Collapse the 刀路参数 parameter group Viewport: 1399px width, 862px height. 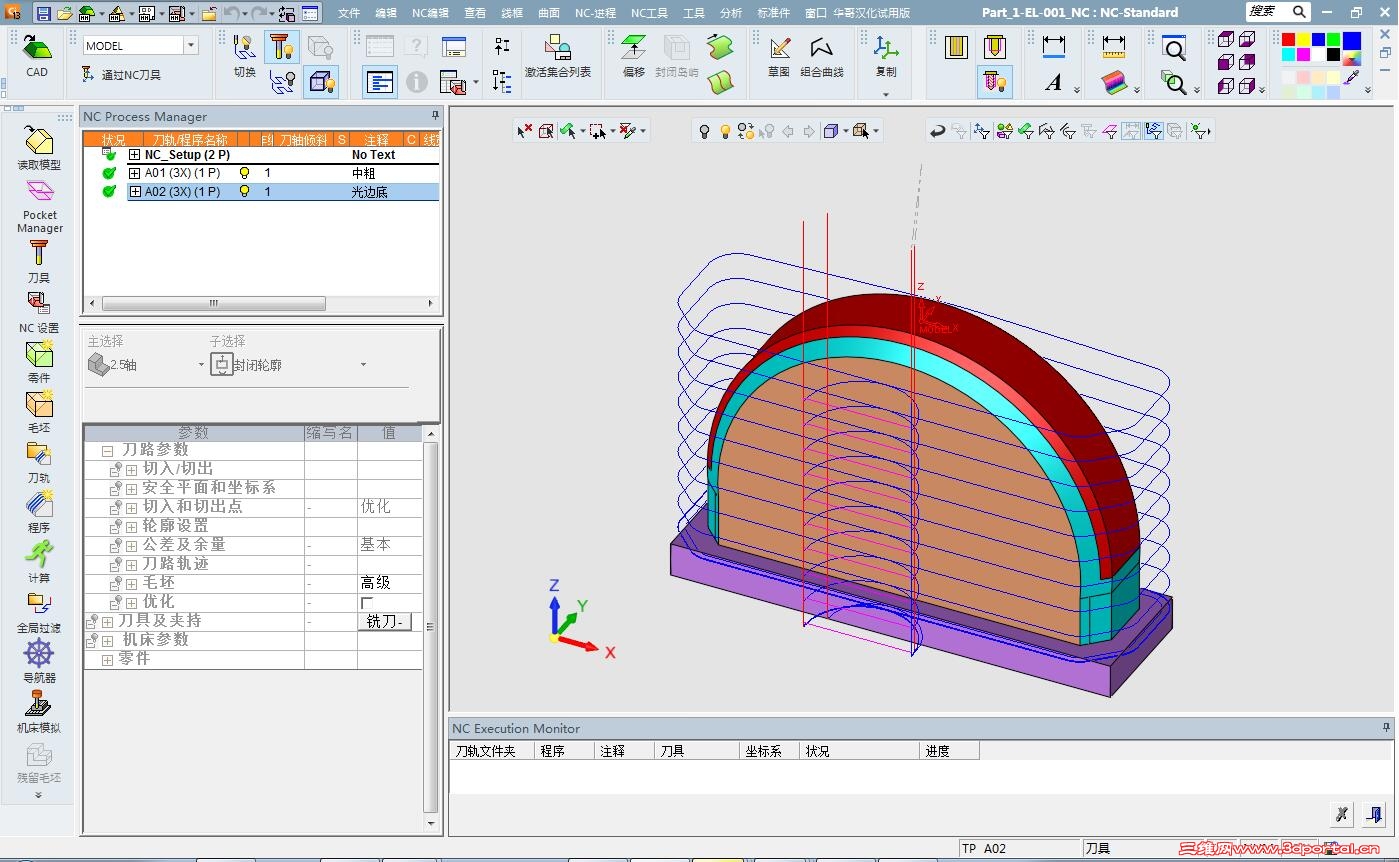pyautogui.click(x=107, y=451)
